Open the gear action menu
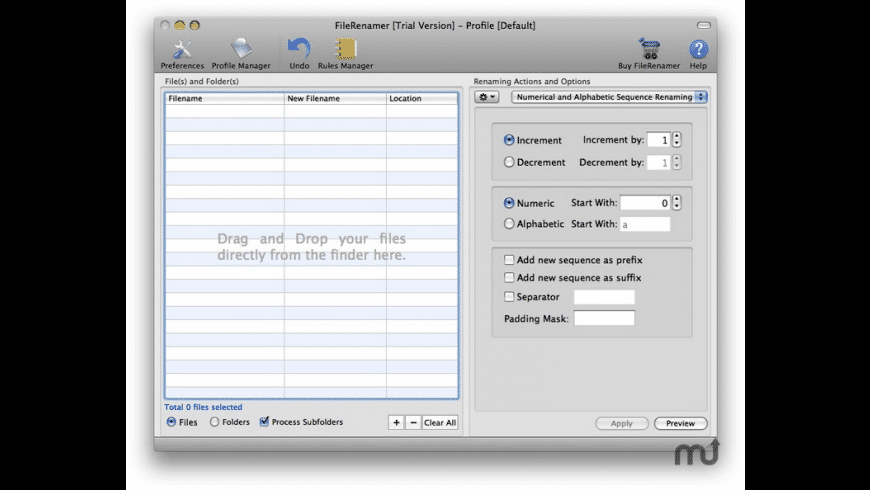Image resolution: width=870 pixels, height=490 pixels. point(487,97)
